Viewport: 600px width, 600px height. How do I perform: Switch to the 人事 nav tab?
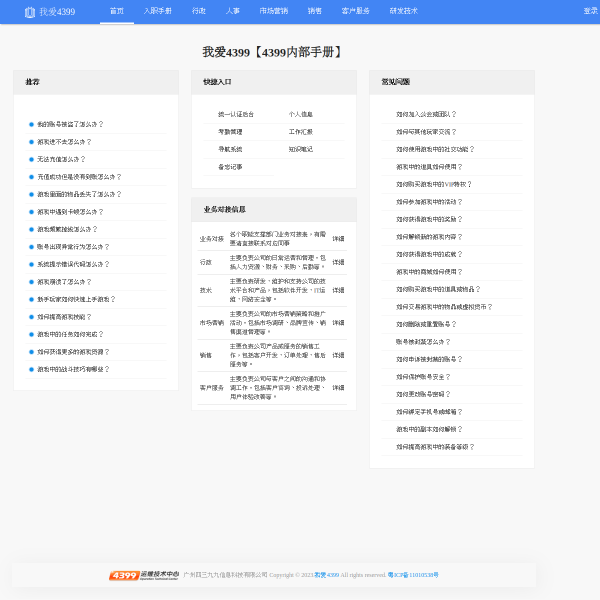[233, 11]
